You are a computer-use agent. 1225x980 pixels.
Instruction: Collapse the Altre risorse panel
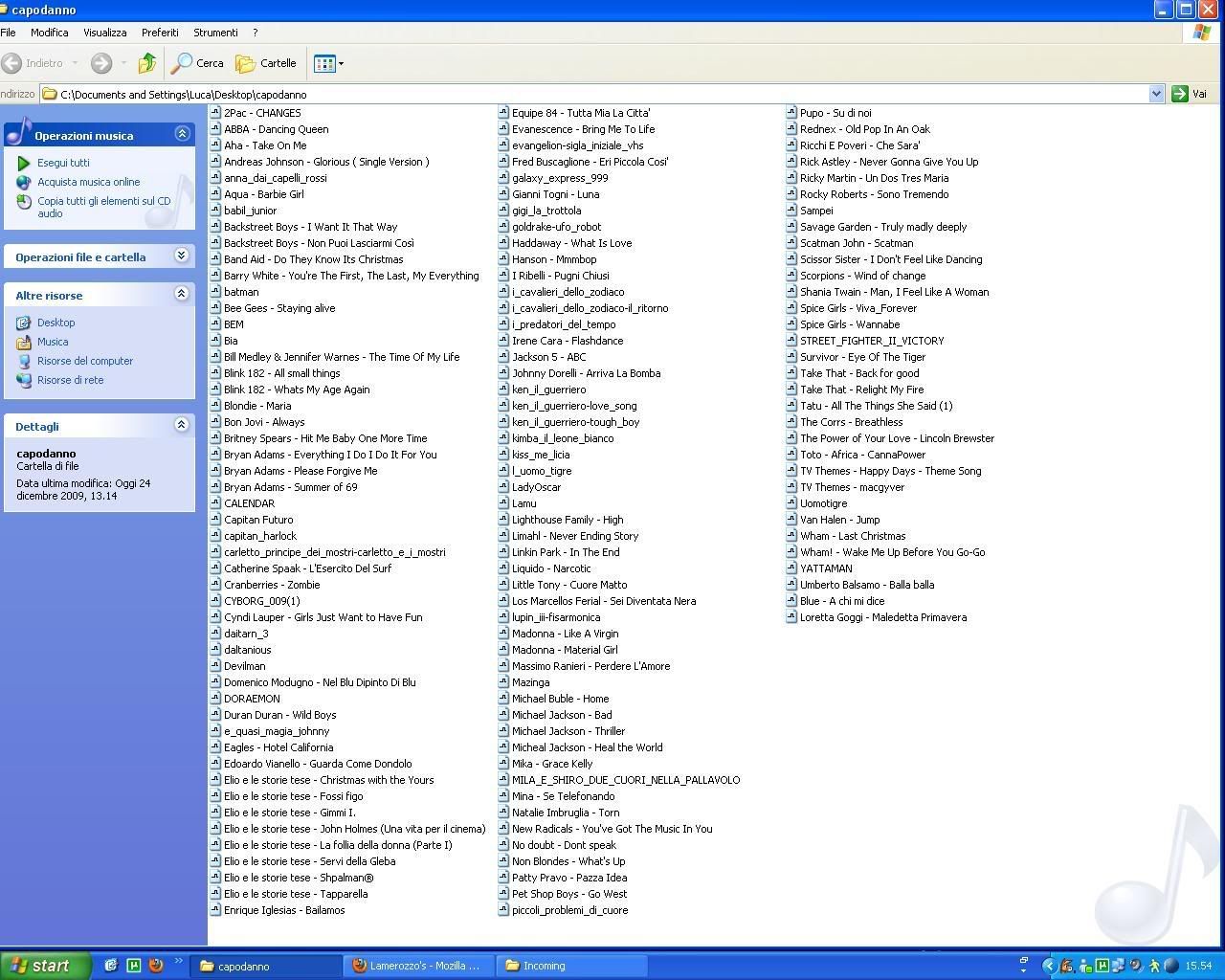click(x=182, y=295)
